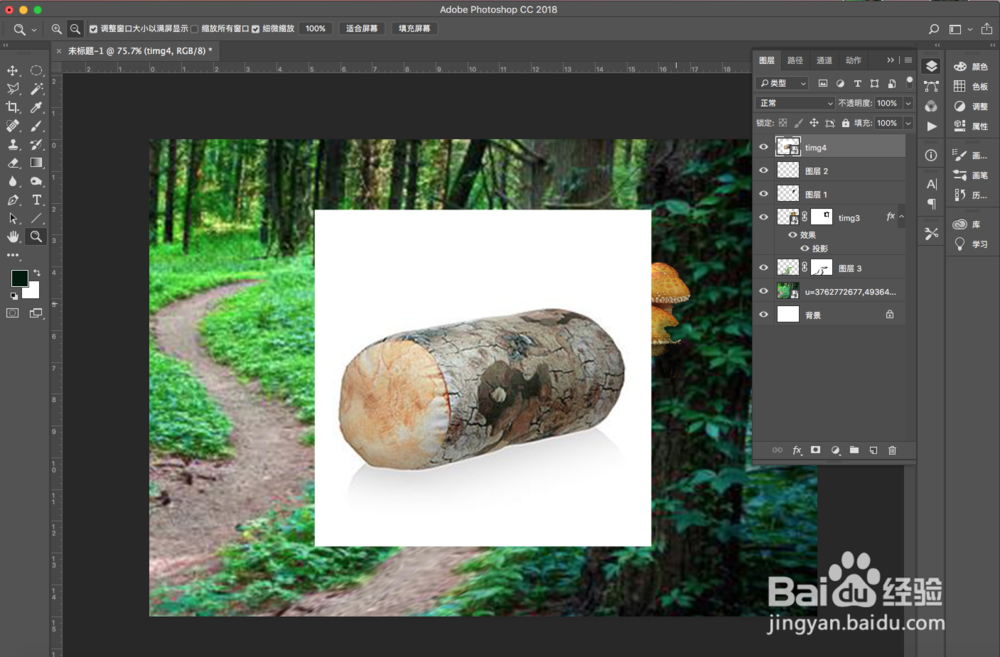Screen dimensions: 1000x657
Task: Click the 填充屏幕 button
Action: tap(415, 29)
